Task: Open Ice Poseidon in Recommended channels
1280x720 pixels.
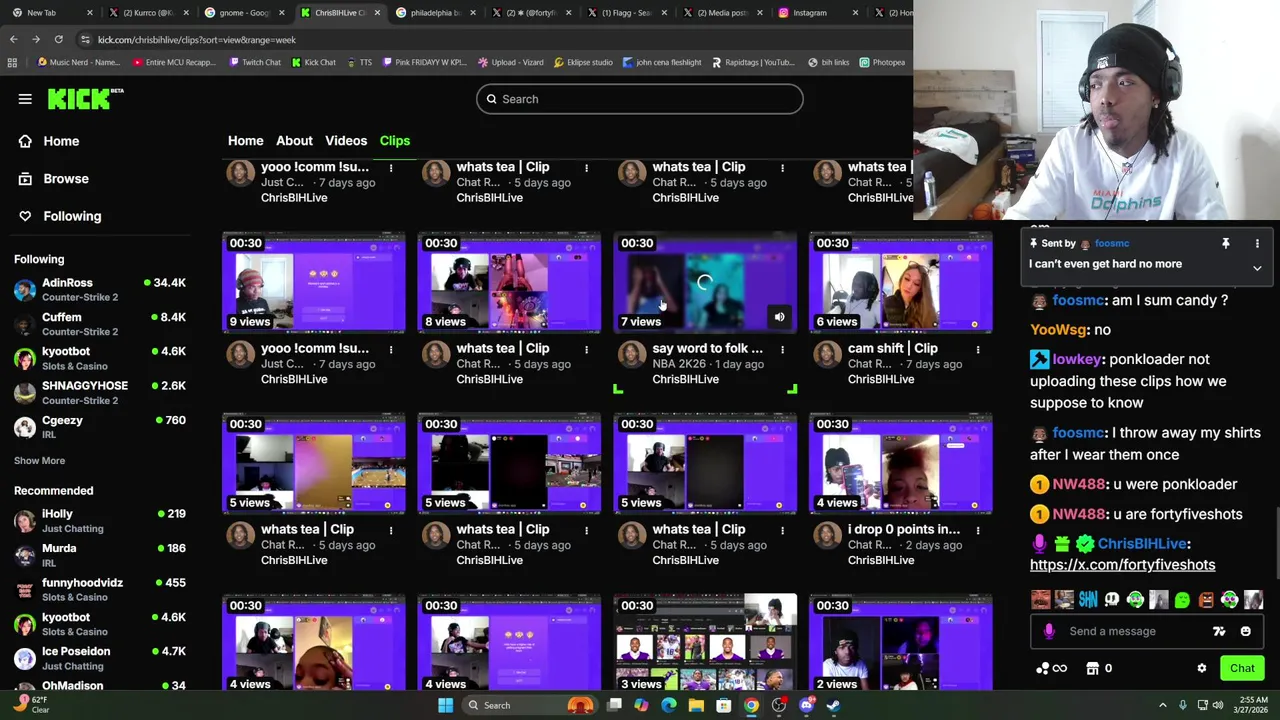Action: 100,658
